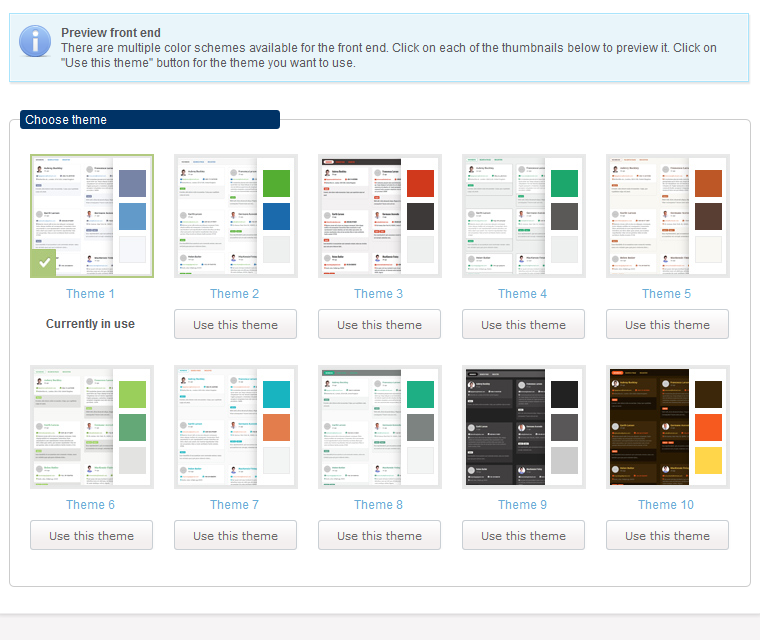Viewport: 760px width, 640px height.
Task: Click the 'Preview front end' heading
Action: pyautogui.click(x=111, y=32)
